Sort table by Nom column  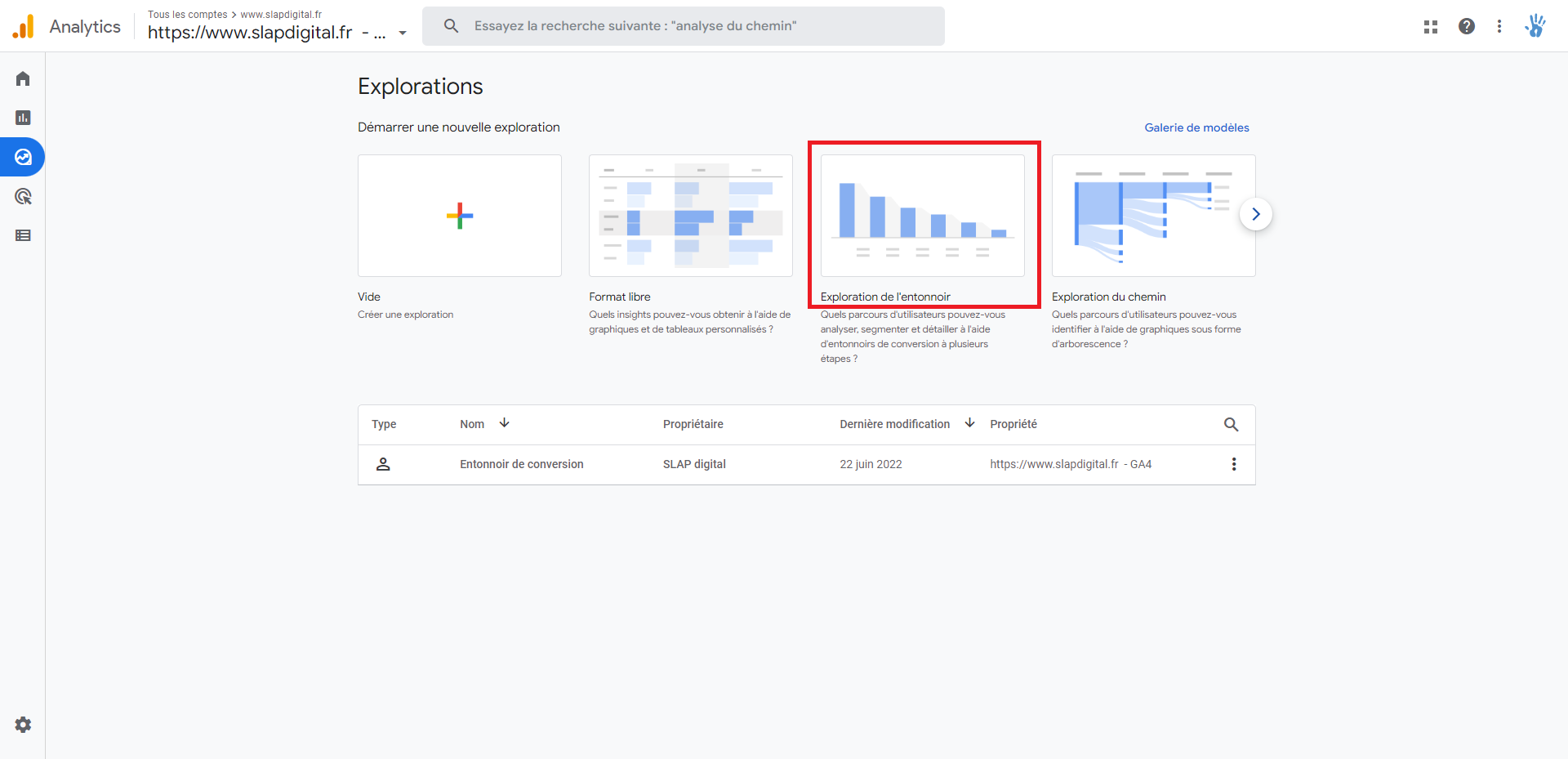[x=472, y=424]
